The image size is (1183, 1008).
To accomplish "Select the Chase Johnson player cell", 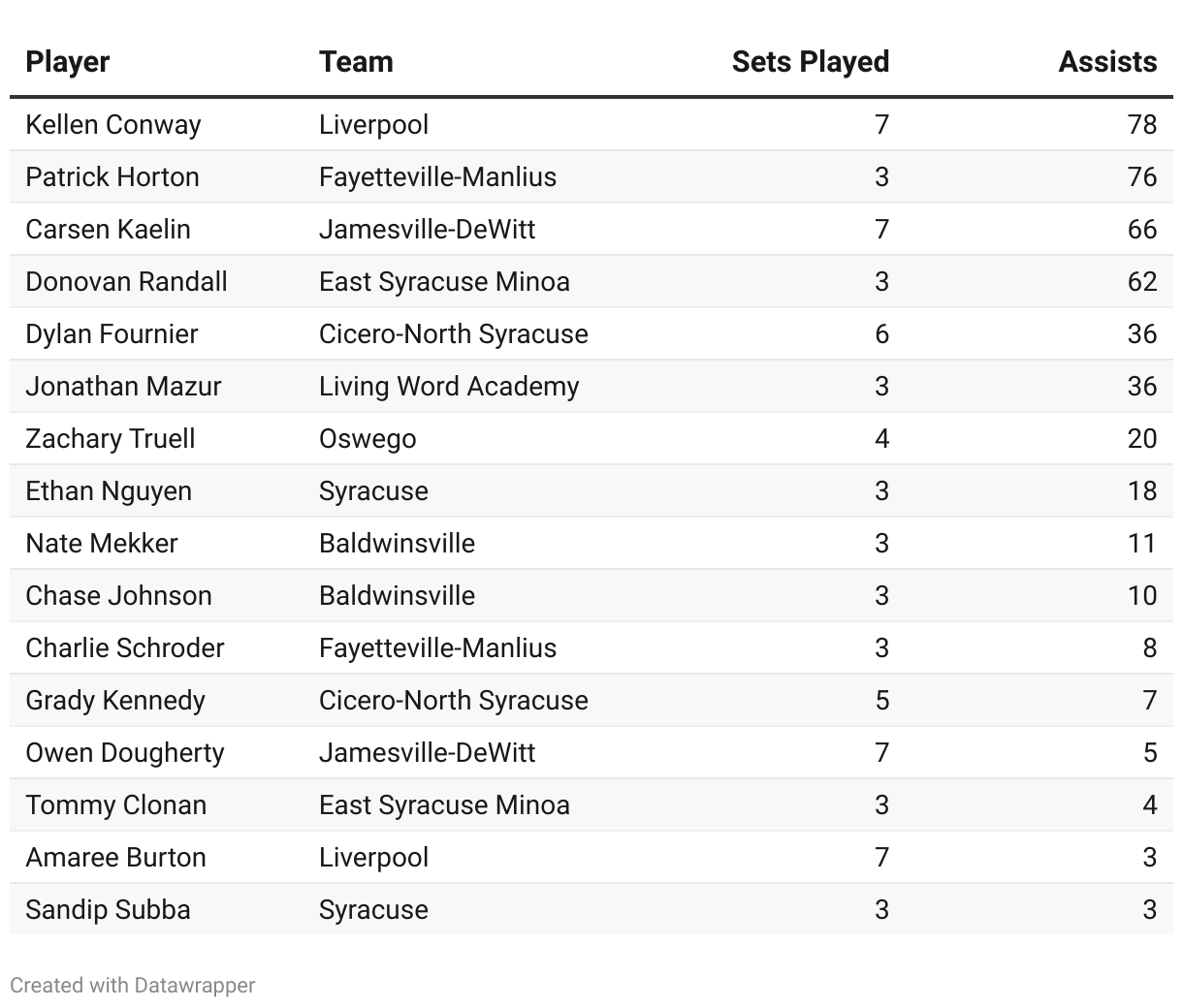I will click(x=118, y=596).
